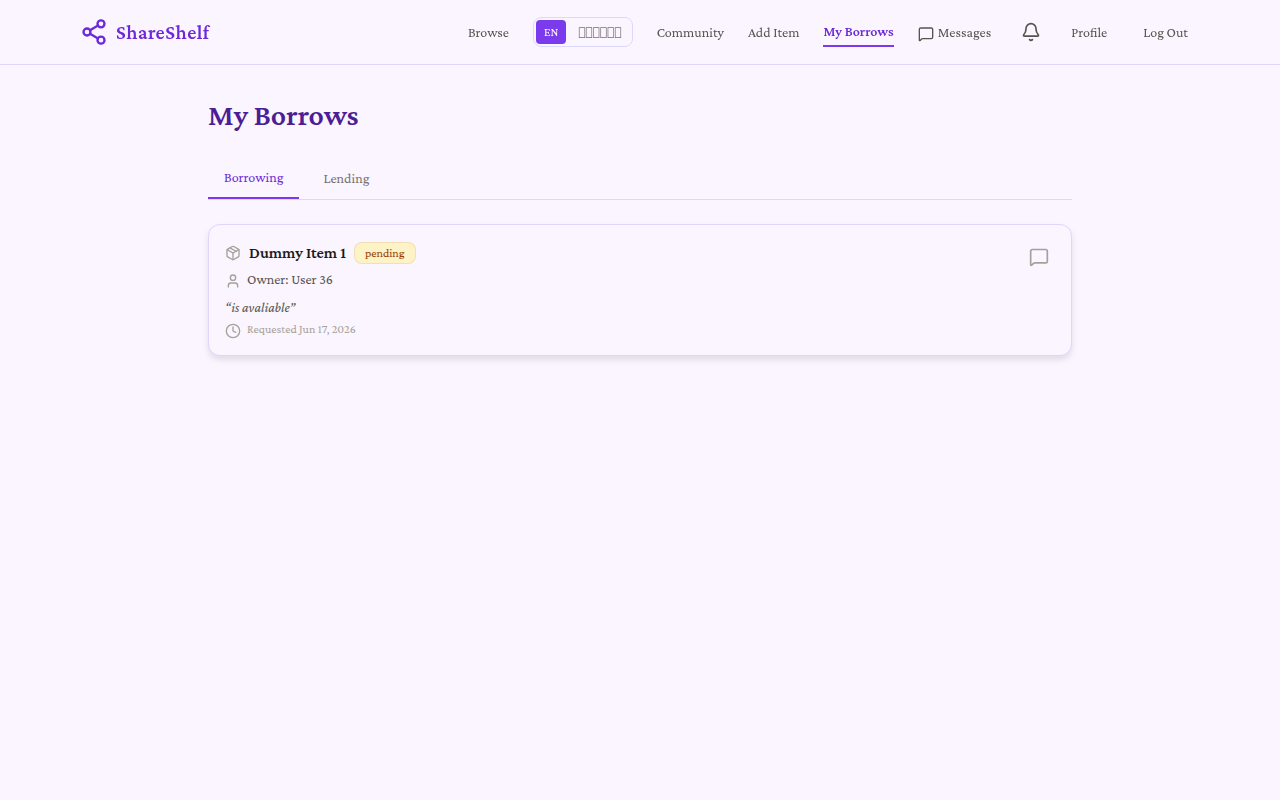Go to the Profile page

point(1089,33)
